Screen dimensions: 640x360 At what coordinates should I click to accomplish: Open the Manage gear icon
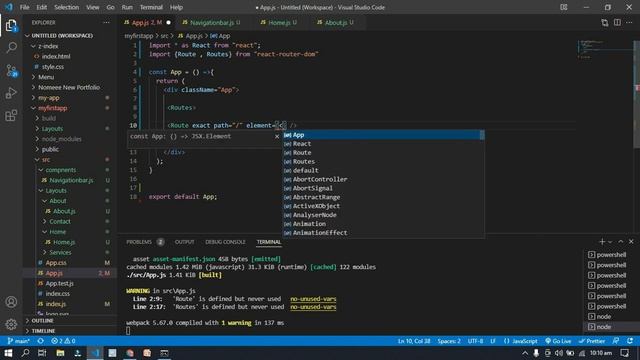(11, 324)
